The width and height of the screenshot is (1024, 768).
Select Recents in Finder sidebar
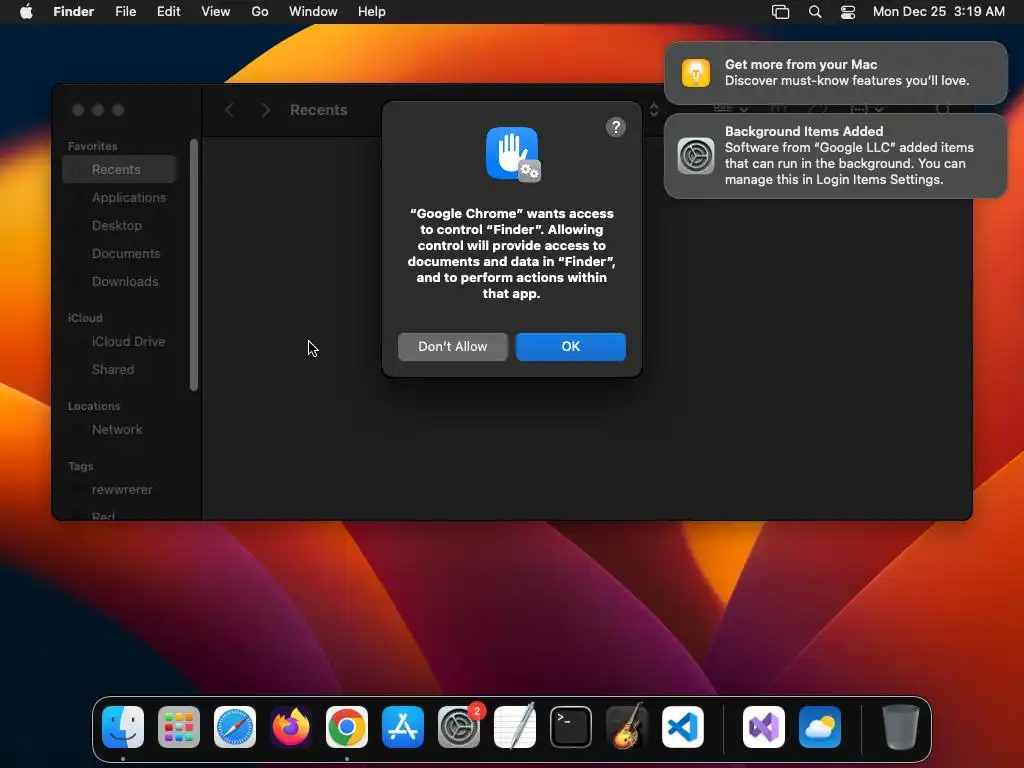120,169
